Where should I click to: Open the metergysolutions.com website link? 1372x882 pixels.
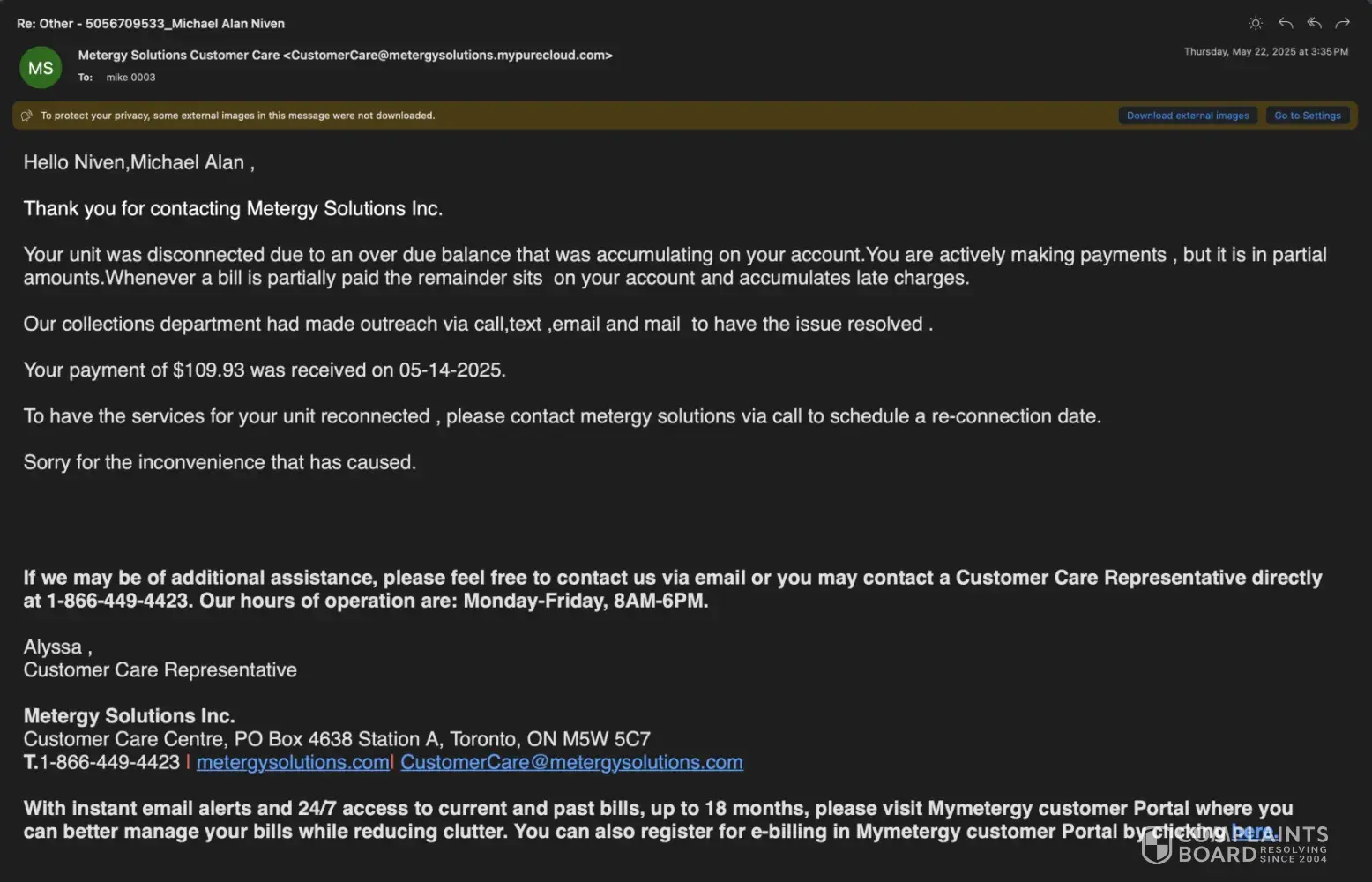click(293, 762)
